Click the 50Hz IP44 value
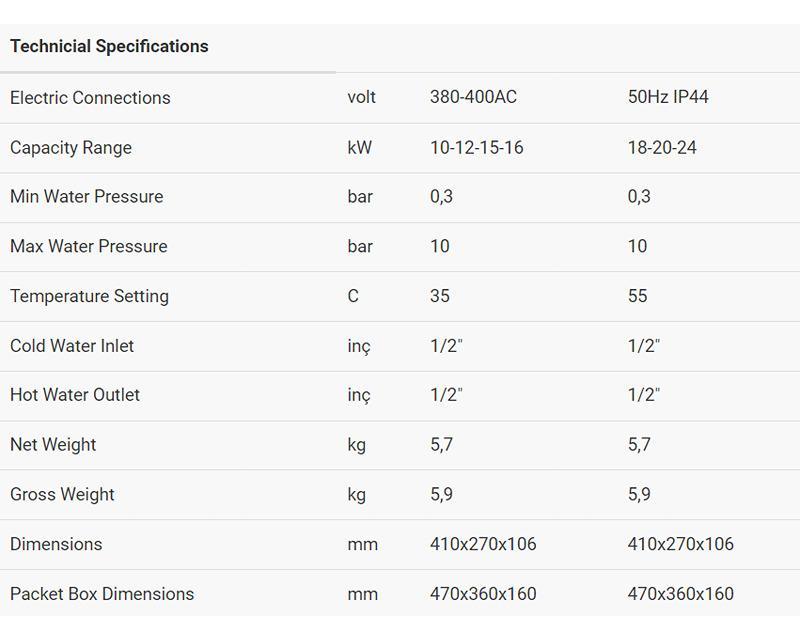The image size is (800, 640). (668, 97)
